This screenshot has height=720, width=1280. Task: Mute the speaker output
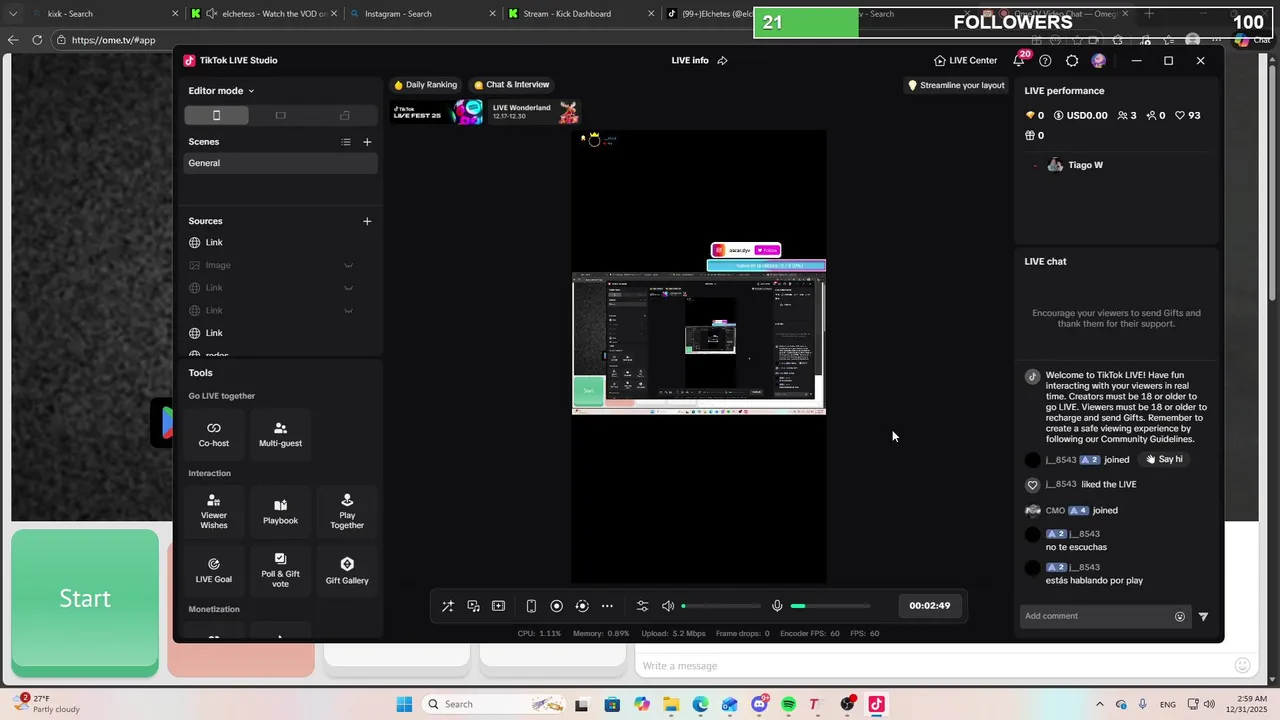point(668,606)
